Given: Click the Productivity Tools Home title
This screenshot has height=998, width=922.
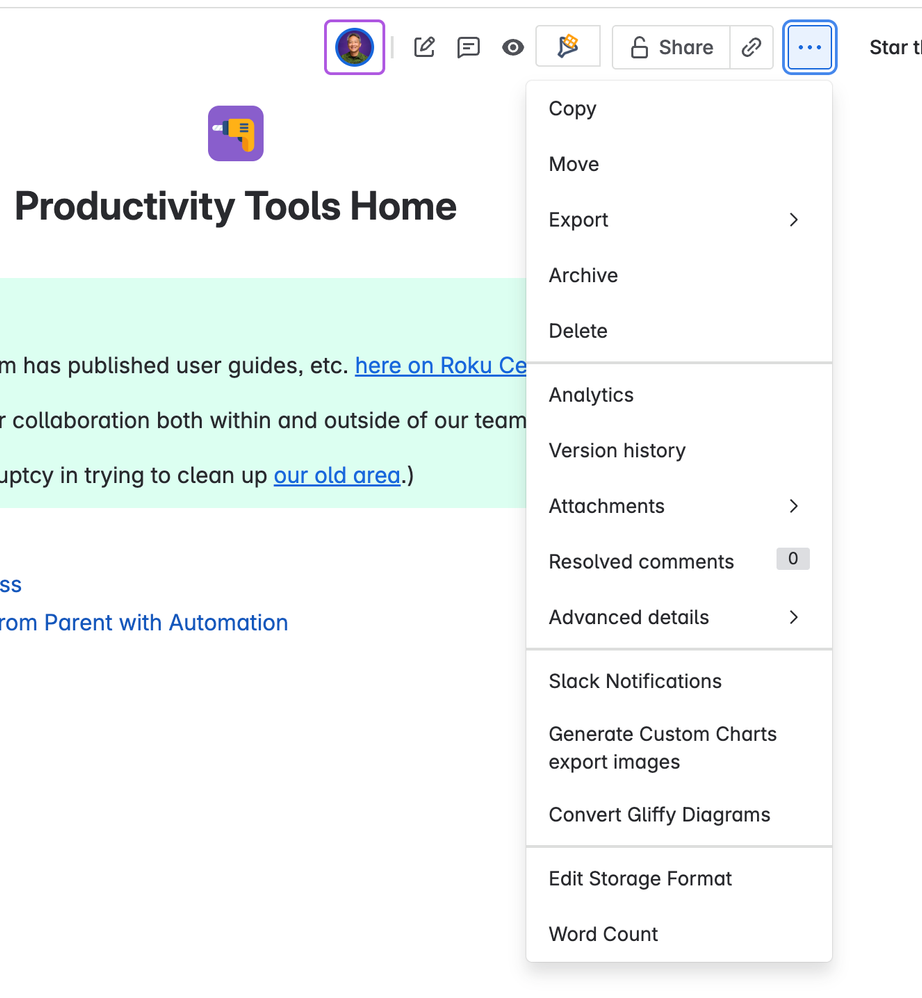Looking at the screenshot, I should [x=235, y=206].
